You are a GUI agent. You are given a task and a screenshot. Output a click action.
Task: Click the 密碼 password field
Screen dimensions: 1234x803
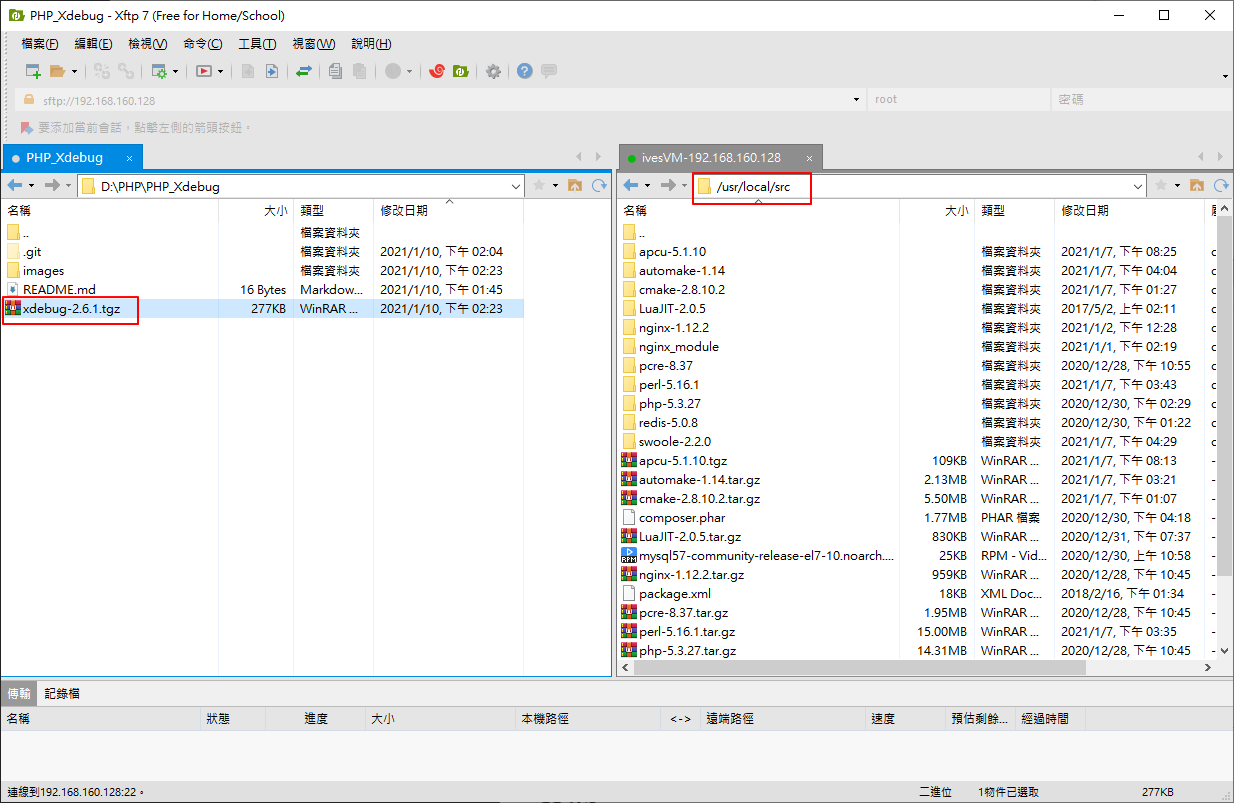(x=1141, y=100)
